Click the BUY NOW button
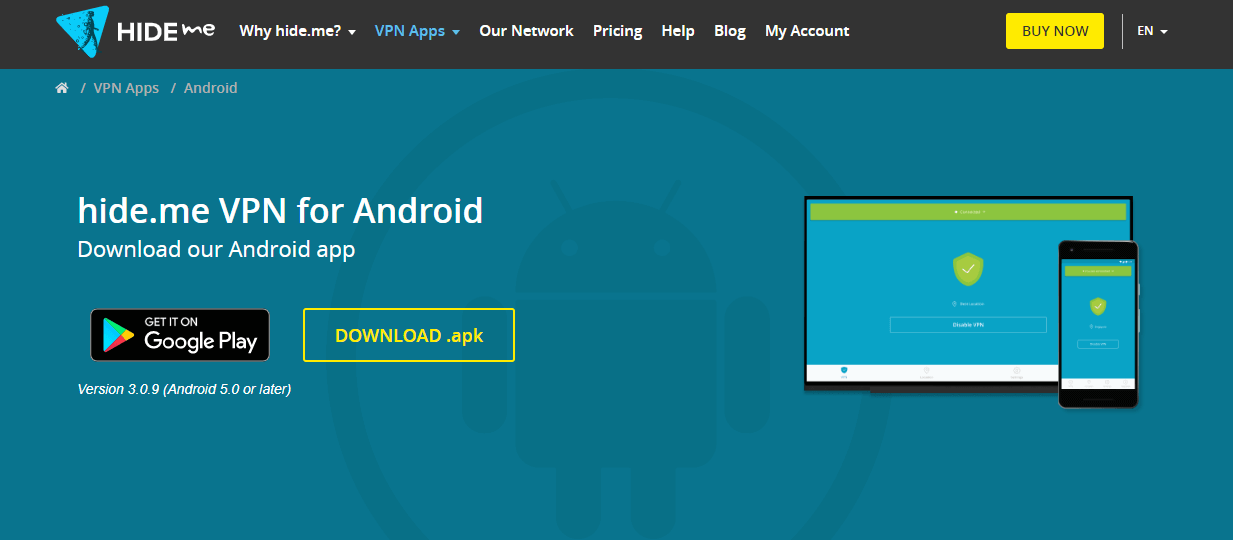The height and width of the screenshot is (540, 1233). coord(1055,31)
